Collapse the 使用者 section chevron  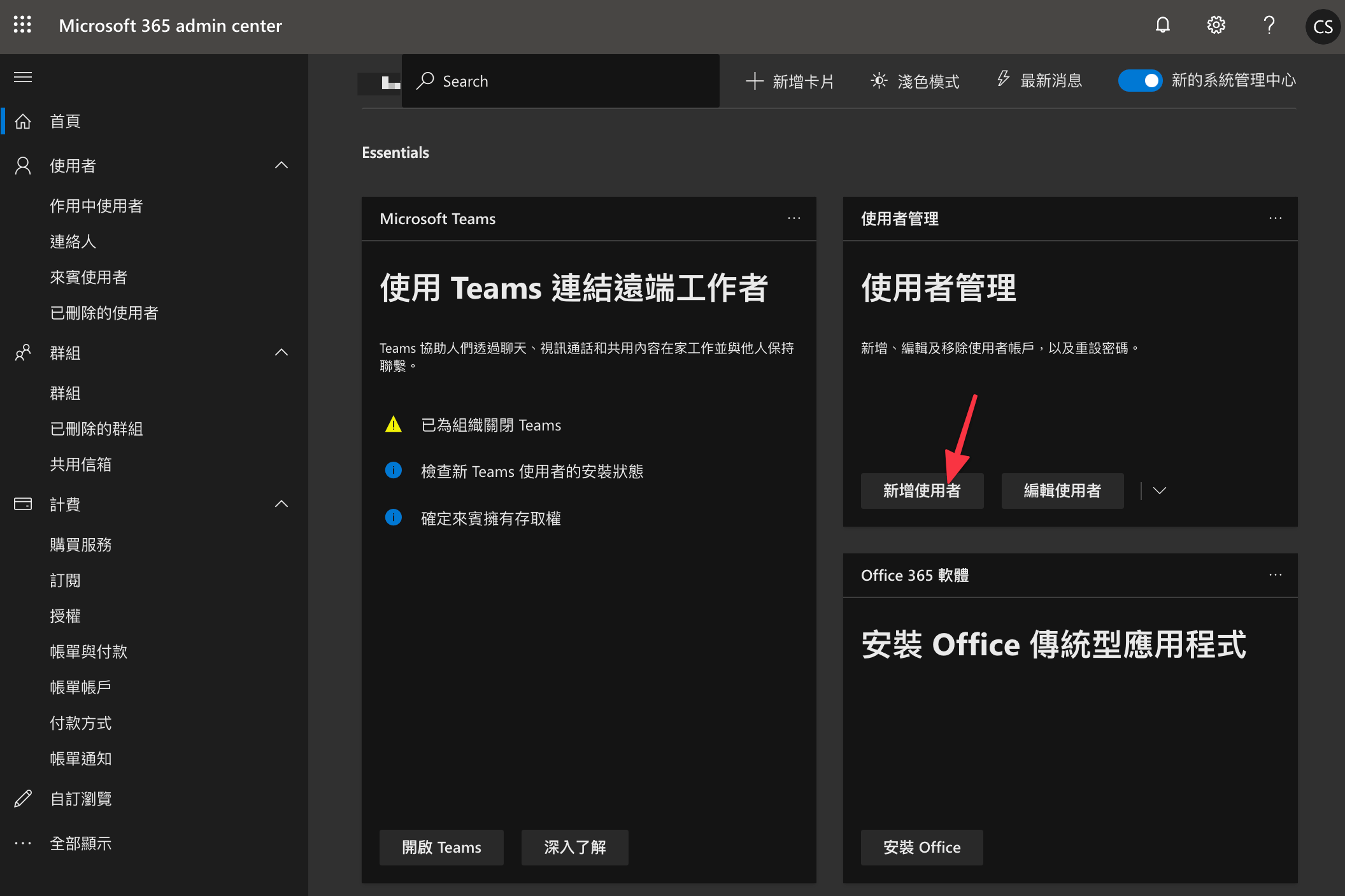tap(281, 166)
